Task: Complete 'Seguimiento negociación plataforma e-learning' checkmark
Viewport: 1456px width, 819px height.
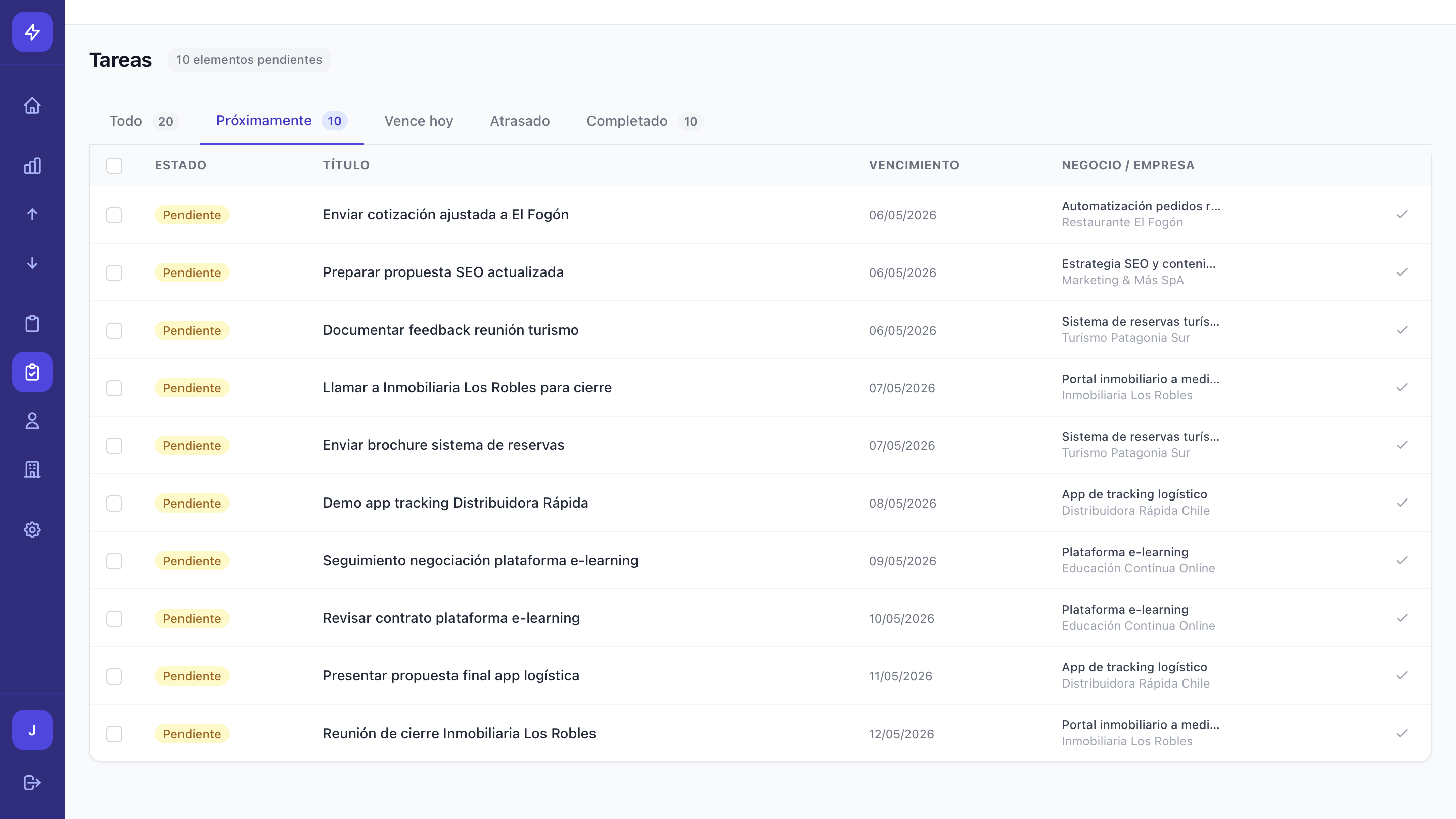Action: click(x=1402, y=561)
